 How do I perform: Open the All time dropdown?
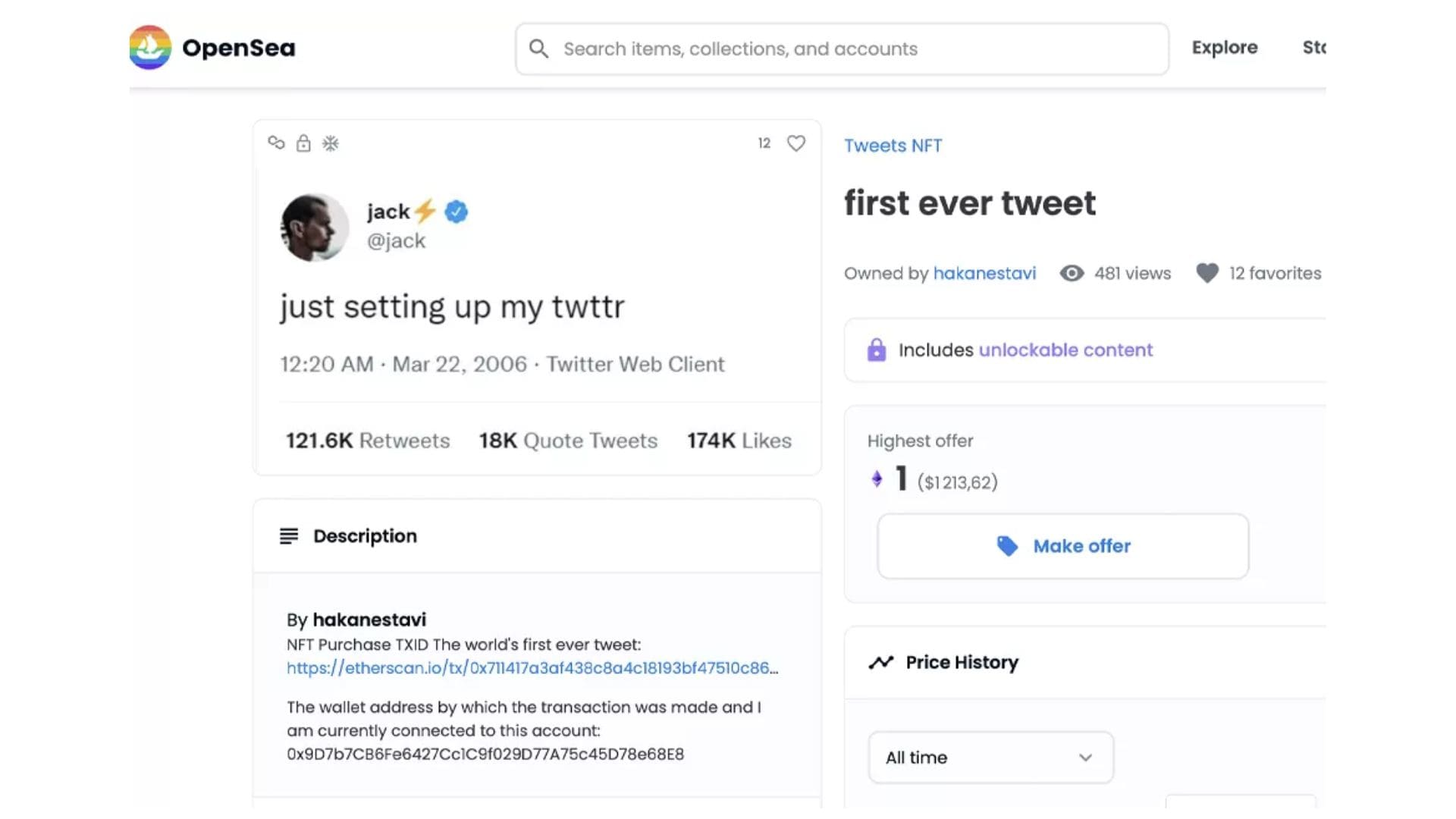(990, 757)
